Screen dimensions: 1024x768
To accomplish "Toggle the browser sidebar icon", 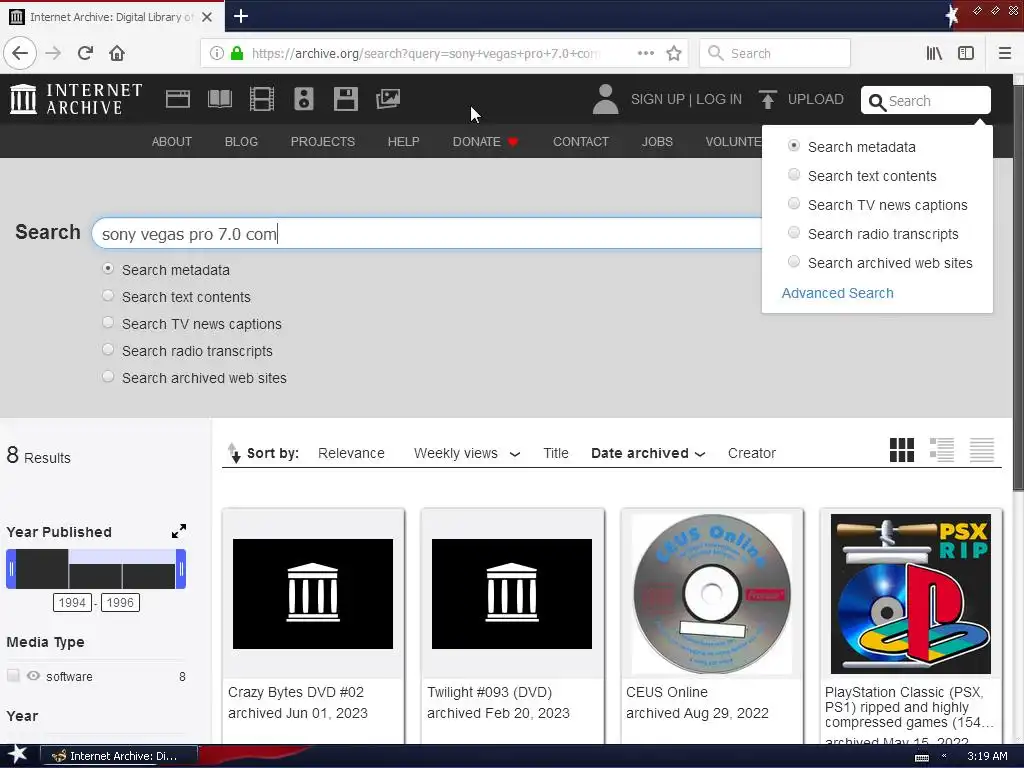I will pyautogui.click(x=966, y=53).
